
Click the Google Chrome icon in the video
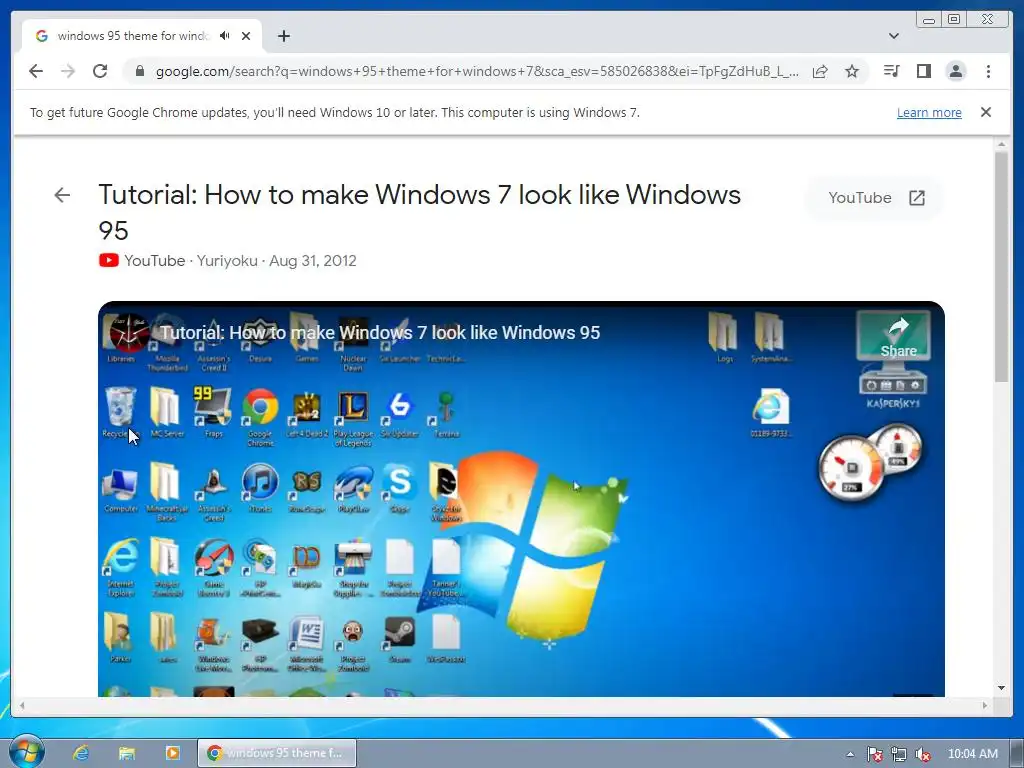(260, 417)
